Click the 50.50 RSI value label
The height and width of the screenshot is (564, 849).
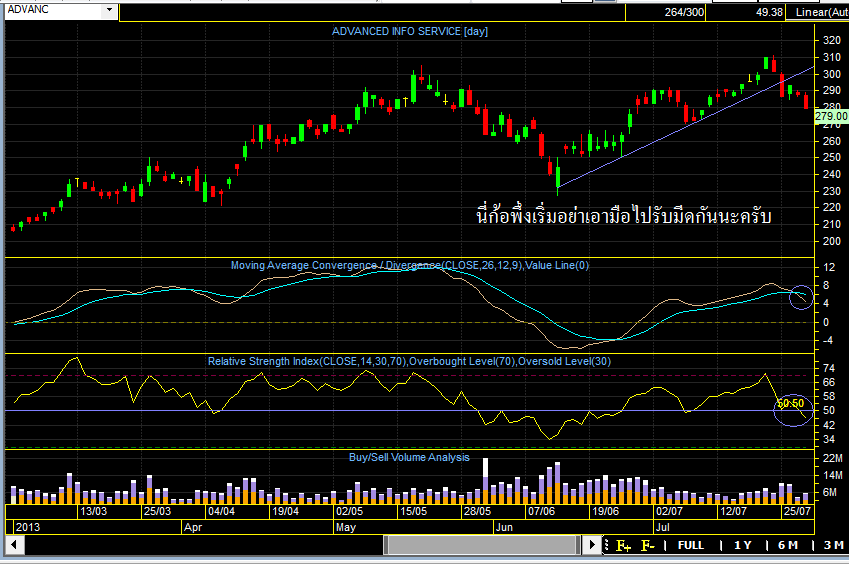pyautogui.click(x=791, y=403)
